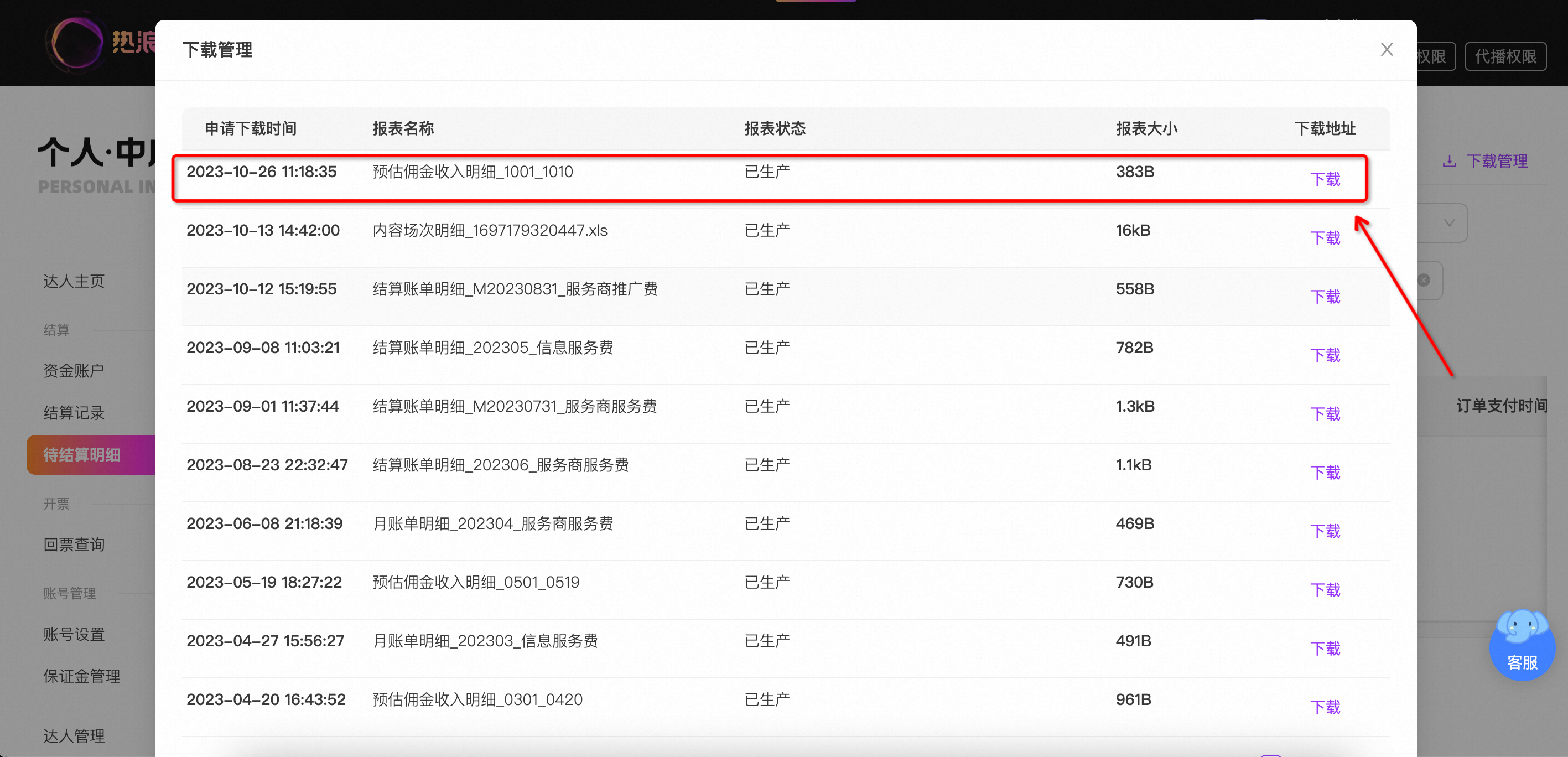Click the report size 961B
Screen dimensions: 1568x757
[1133, 700]
